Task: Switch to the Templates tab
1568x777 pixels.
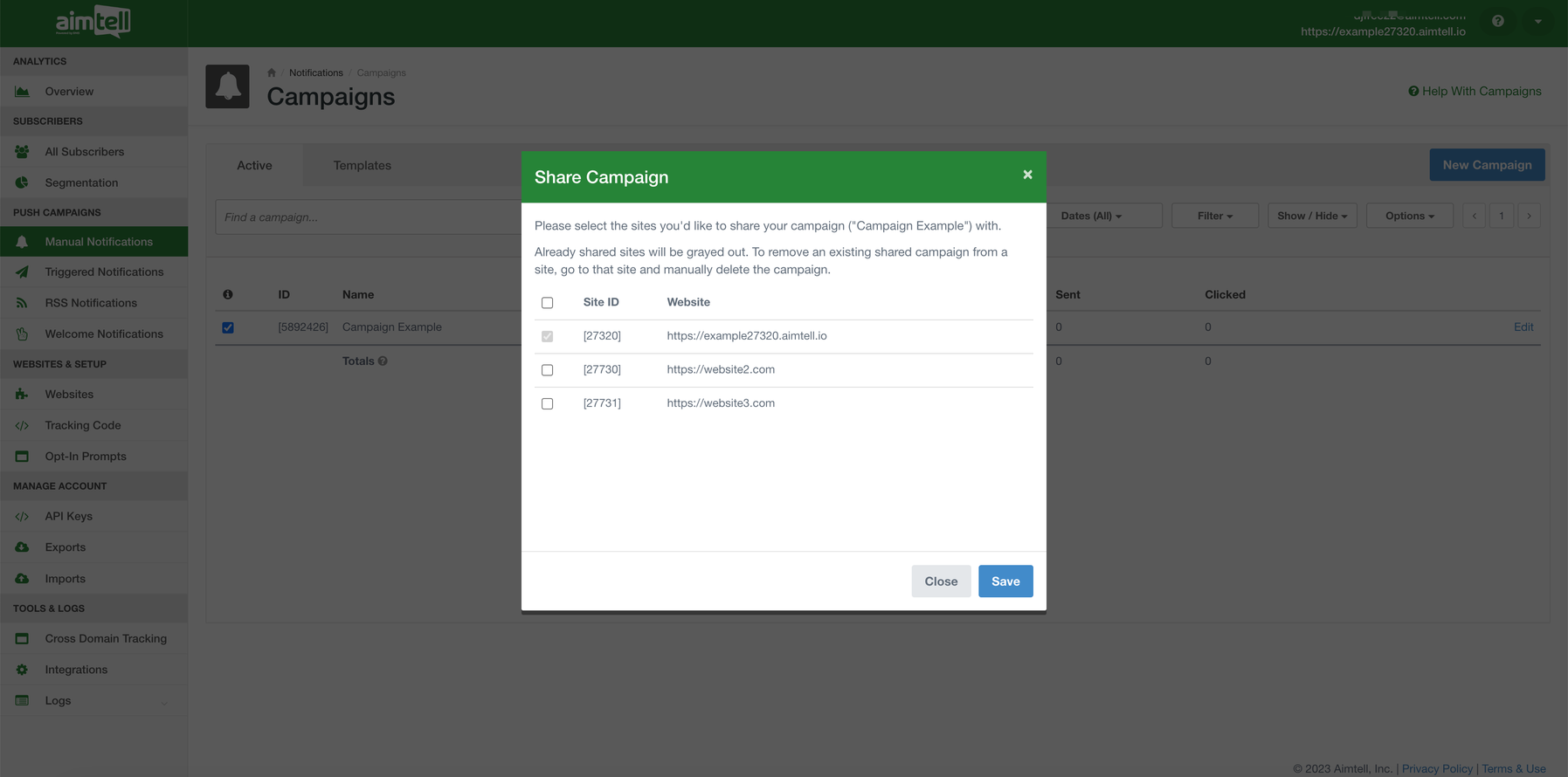Action: [362, 165]
